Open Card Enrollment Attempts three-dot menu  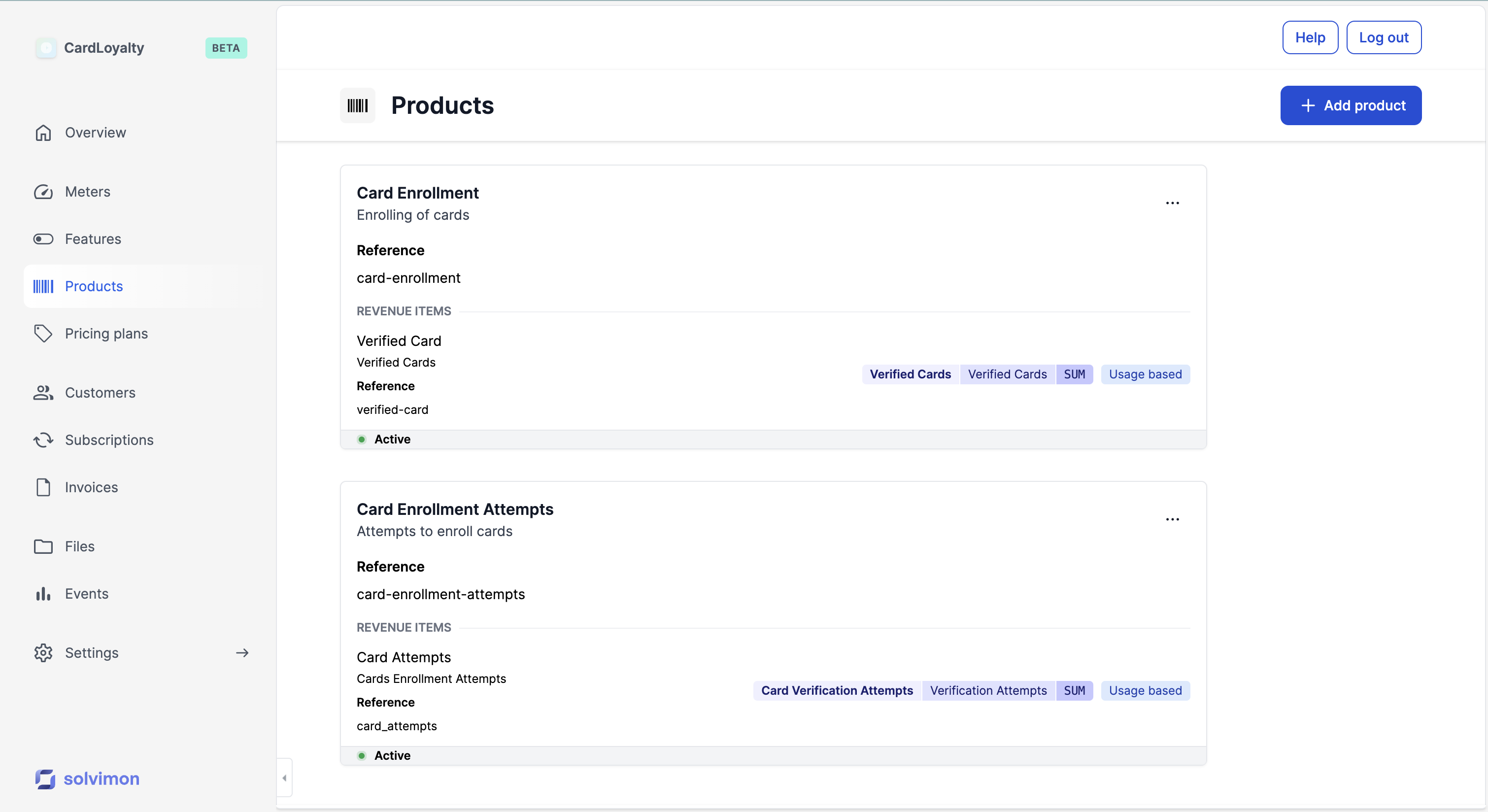1172,519
